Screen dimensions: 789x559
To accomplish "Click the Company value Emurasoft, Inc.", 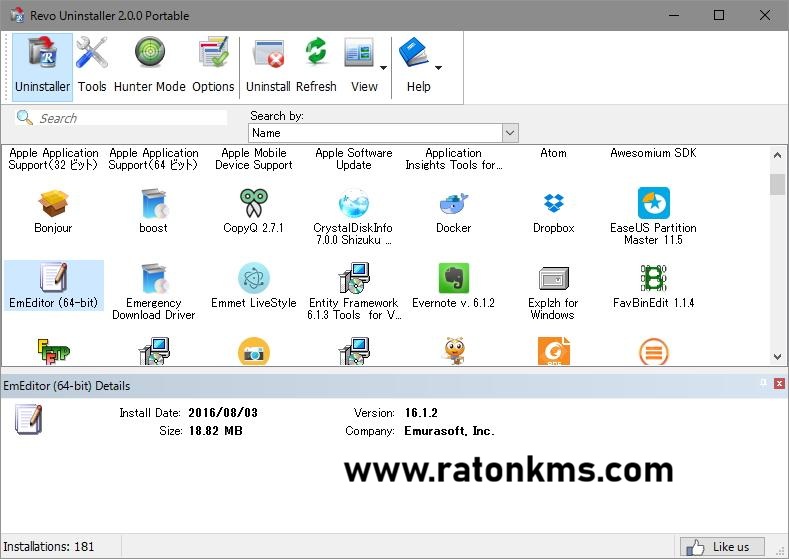I will (x=449, y=431).
